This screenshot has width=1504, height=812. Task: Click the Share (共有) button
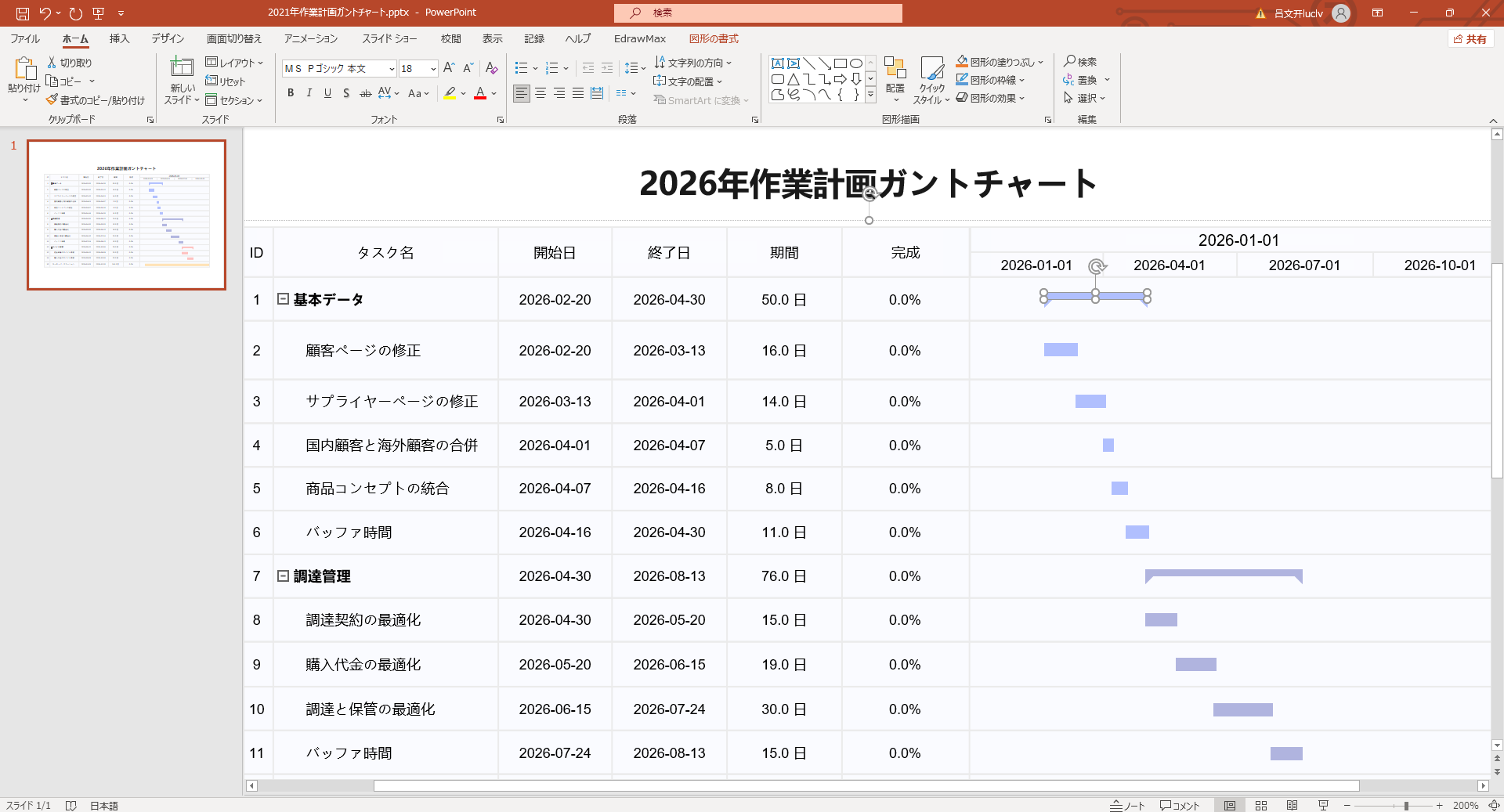1470,39
